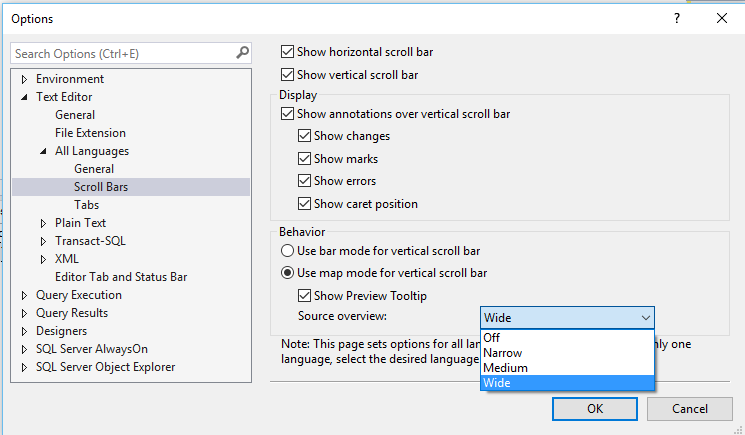Select map mode for vertical scroll bar
This screenshot has width=745, height=435.
(287, 273)
